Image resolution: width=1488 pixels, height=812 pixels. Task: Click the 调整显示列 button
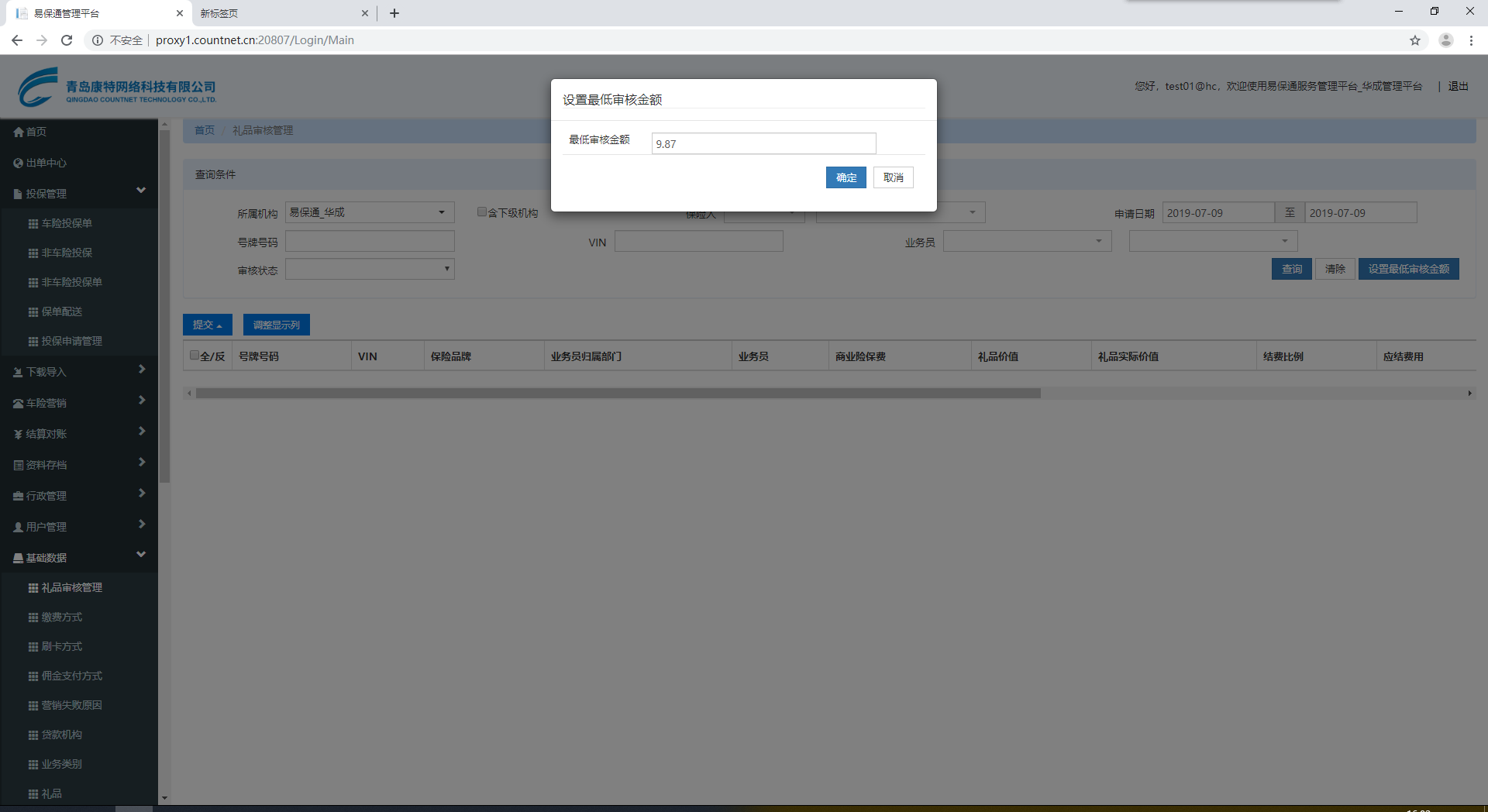click(277, 325)
